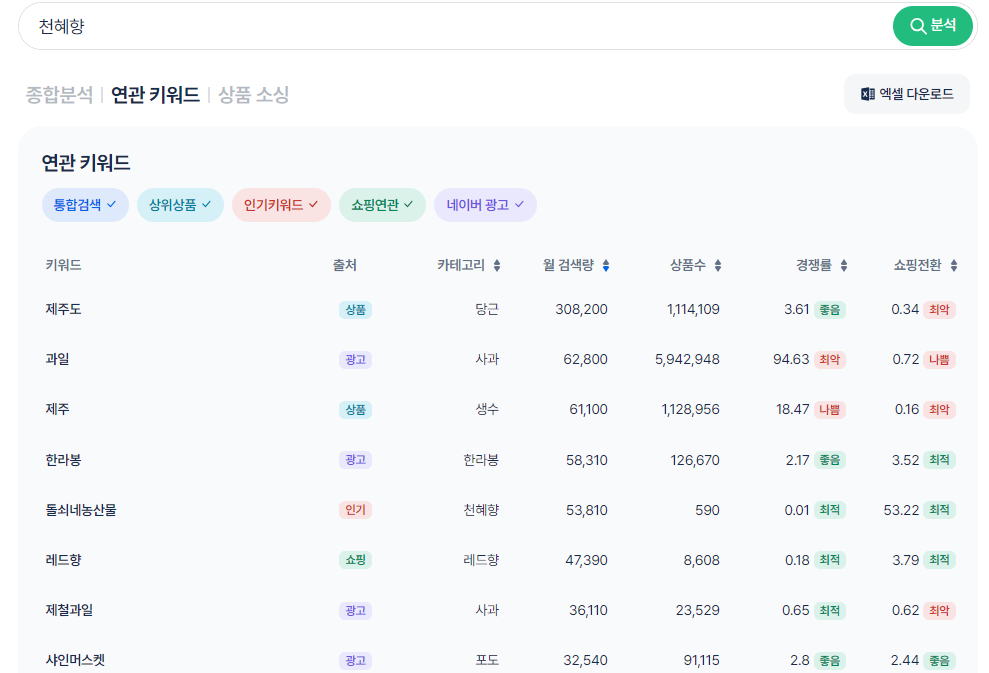989x673 pixels.
Task: Open the 제철과일 keyword
Action: (69, 610)
